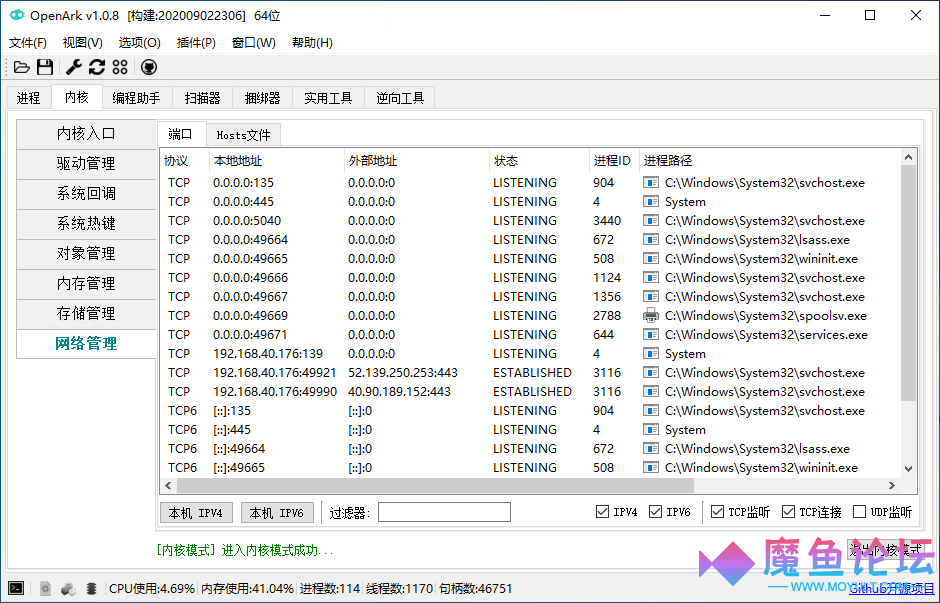Select 驱动管理 in the sidebar

[86, 164]
